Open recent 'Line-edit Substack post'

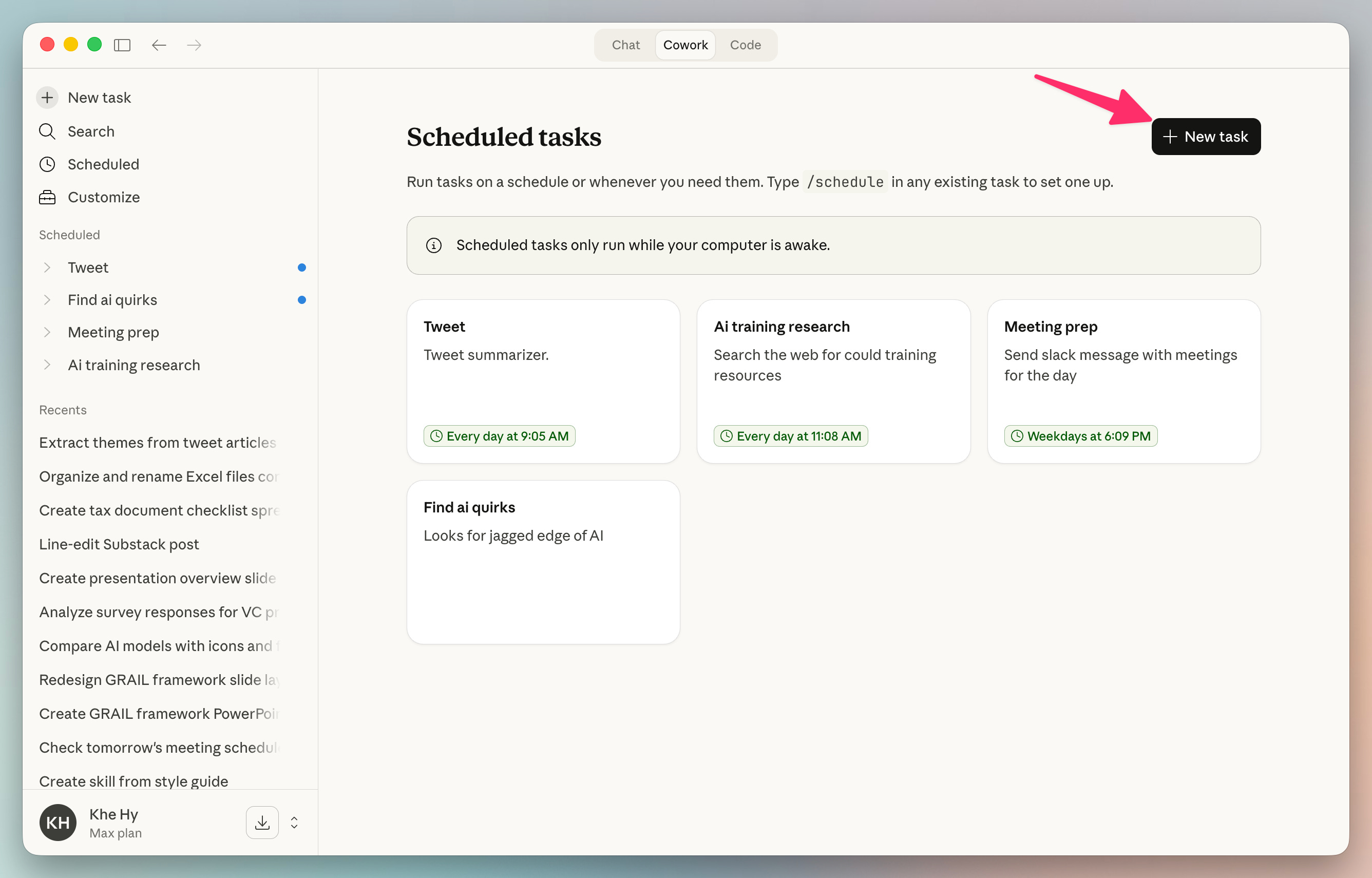[119, 544]
